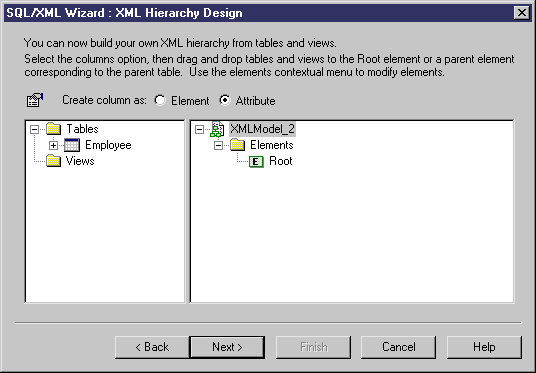
Task: Click the Employee table icon
Action: [x=72, y=145]
